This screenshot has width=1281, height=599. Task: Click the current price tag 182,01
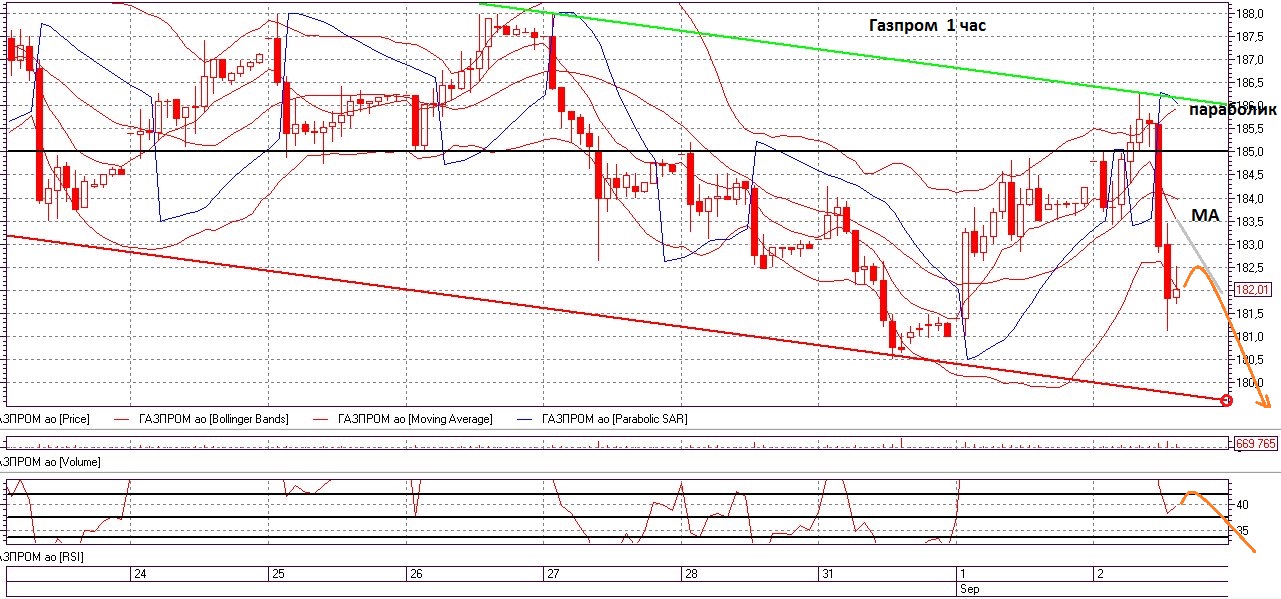pyautogui.click(x=1254, y=290)
